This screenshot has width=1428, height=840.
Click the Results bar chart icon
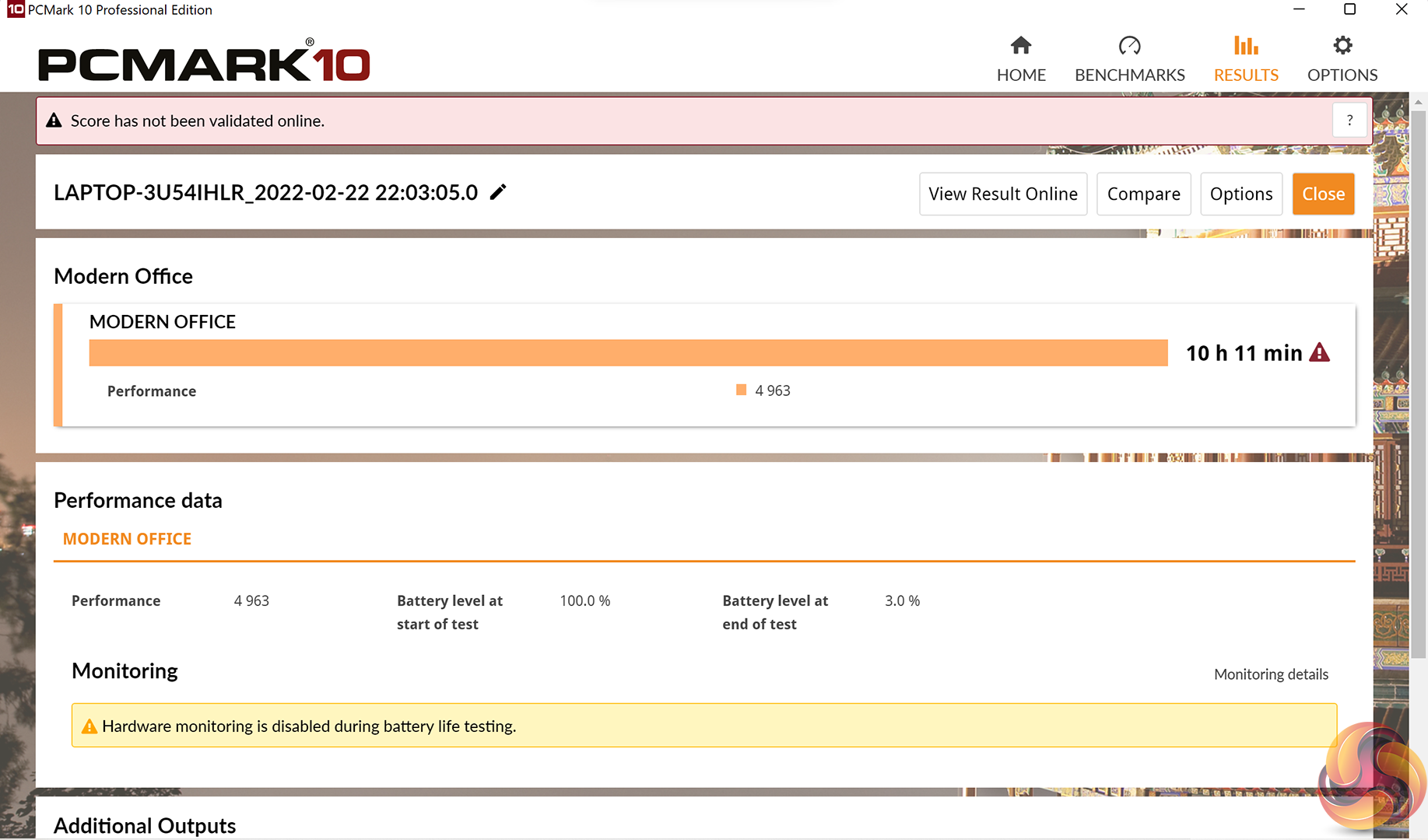tap(1246, 46)
